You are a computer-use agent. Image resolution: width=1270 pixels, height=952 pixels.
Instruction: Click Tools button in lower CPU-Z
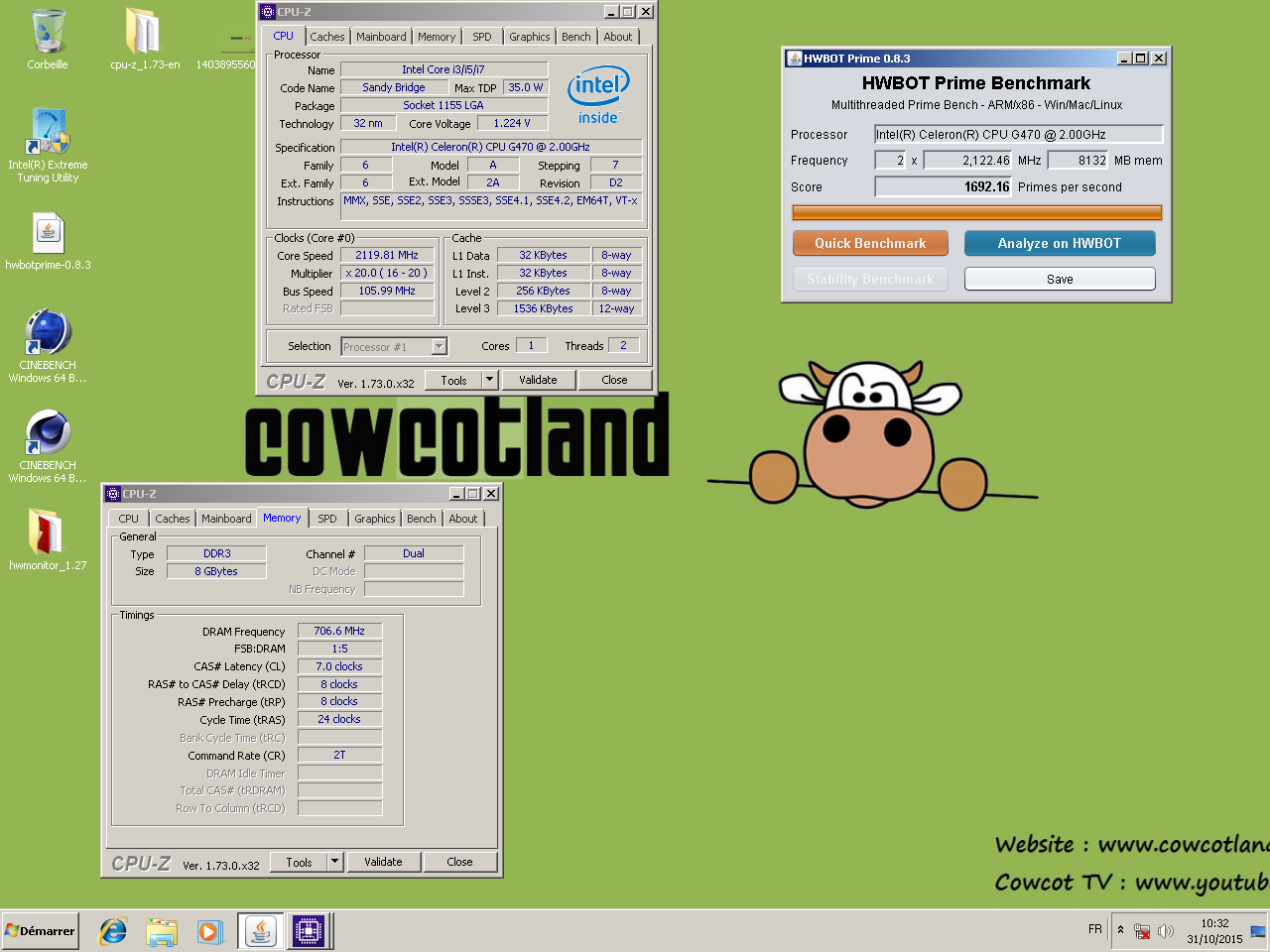click(300, 862)
